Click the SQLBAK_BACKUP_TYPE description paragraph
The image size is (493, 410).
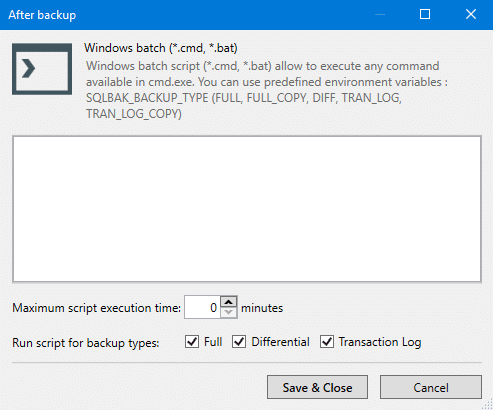(267, 90)
